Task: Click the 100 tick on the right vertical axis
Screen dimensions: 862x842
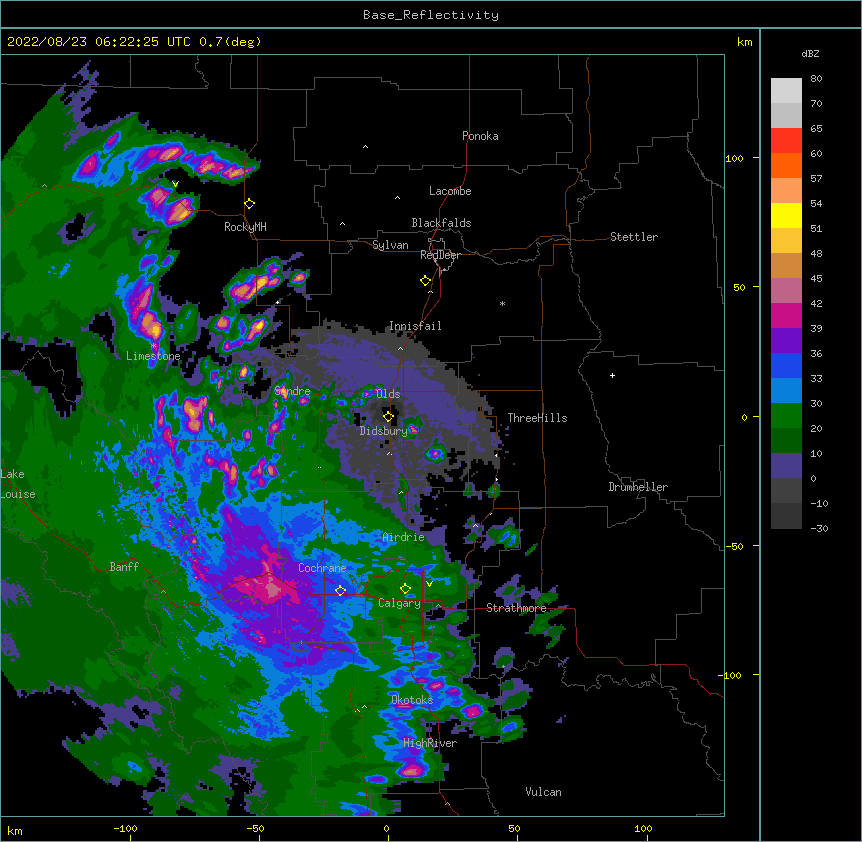Action: pyautogui.click(x=734, y=158)
